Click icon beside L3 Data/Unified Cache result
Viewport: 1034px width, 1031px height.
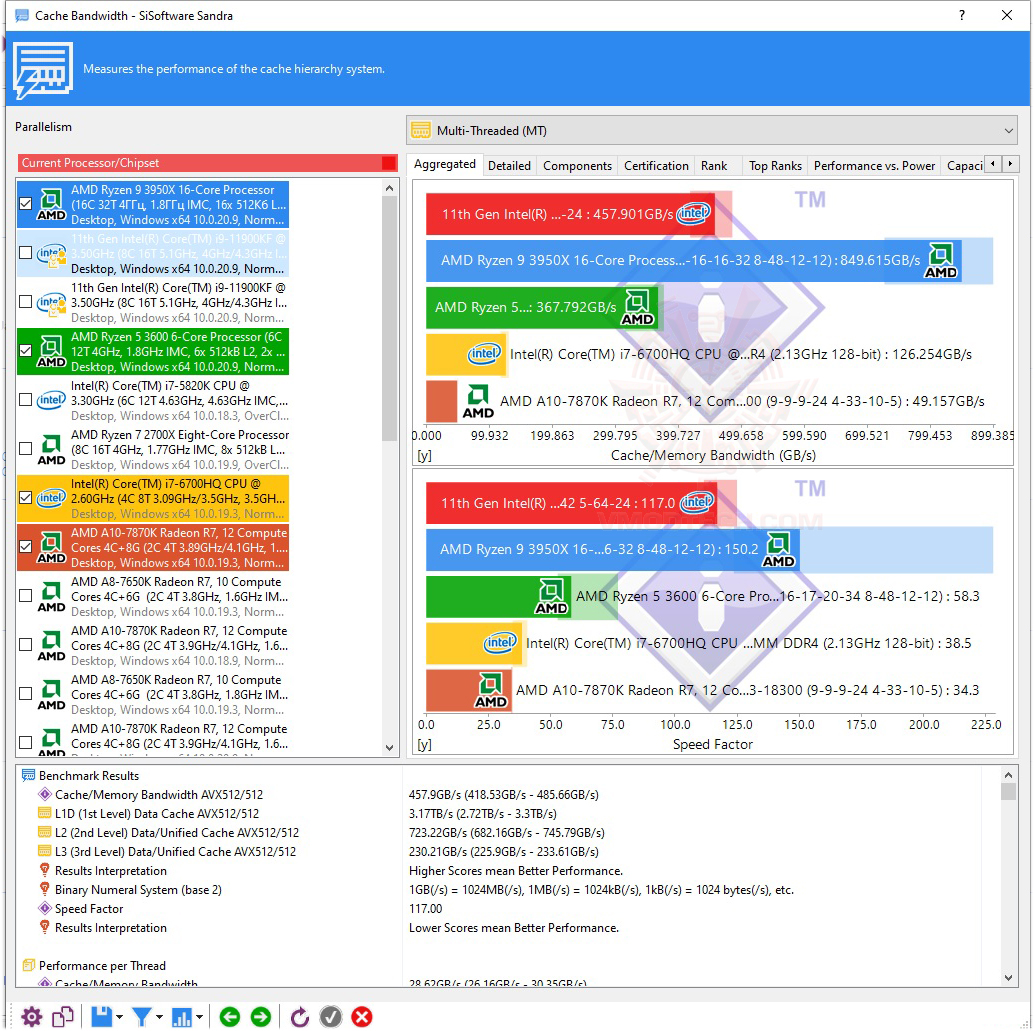45,852
